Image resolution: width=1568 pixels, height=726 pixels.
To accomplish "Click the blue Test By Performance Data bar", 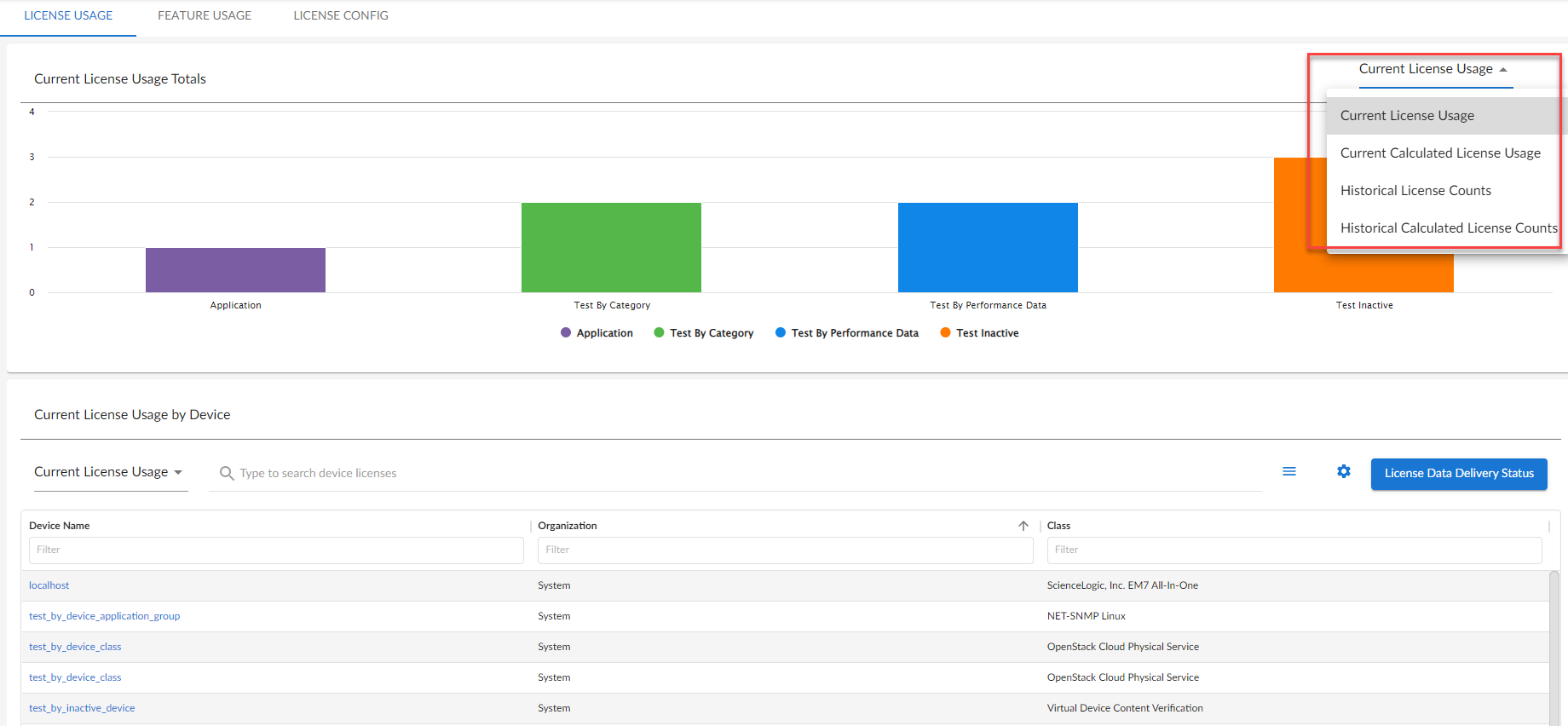I will click(988, 247).
